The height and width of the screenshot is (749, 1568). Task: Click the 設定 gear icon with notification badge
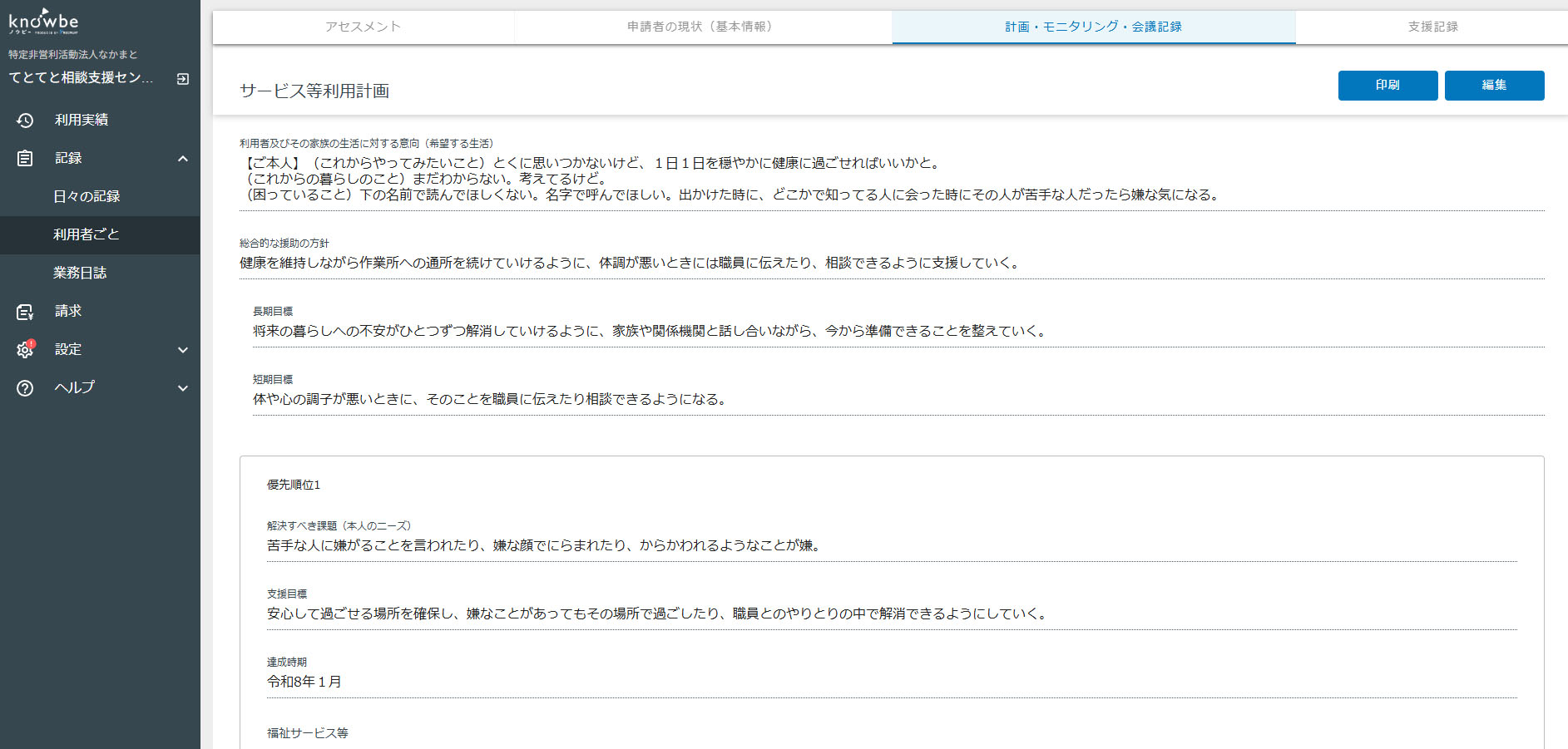tap(25, 350)
